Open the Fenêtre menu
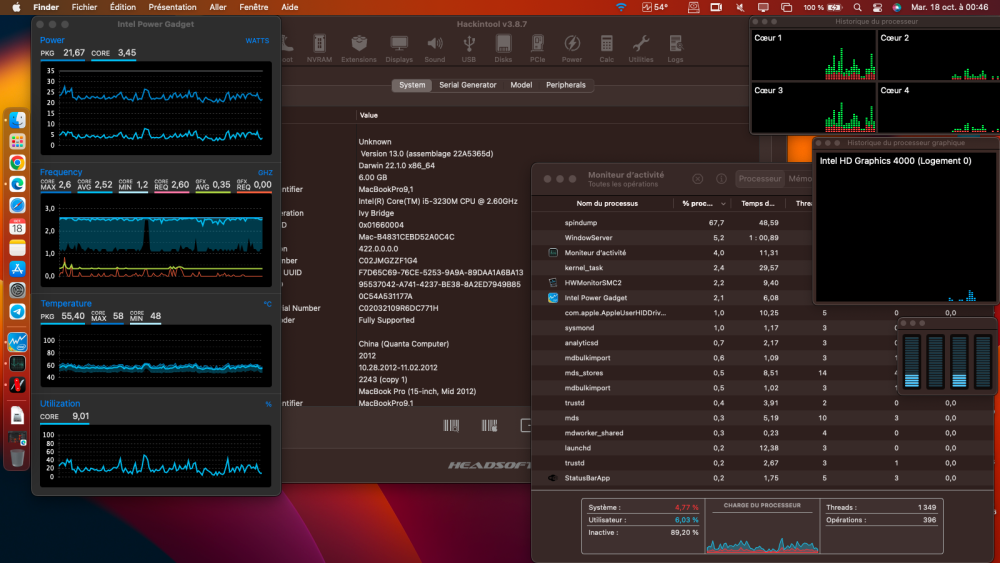 click(254, 7)
